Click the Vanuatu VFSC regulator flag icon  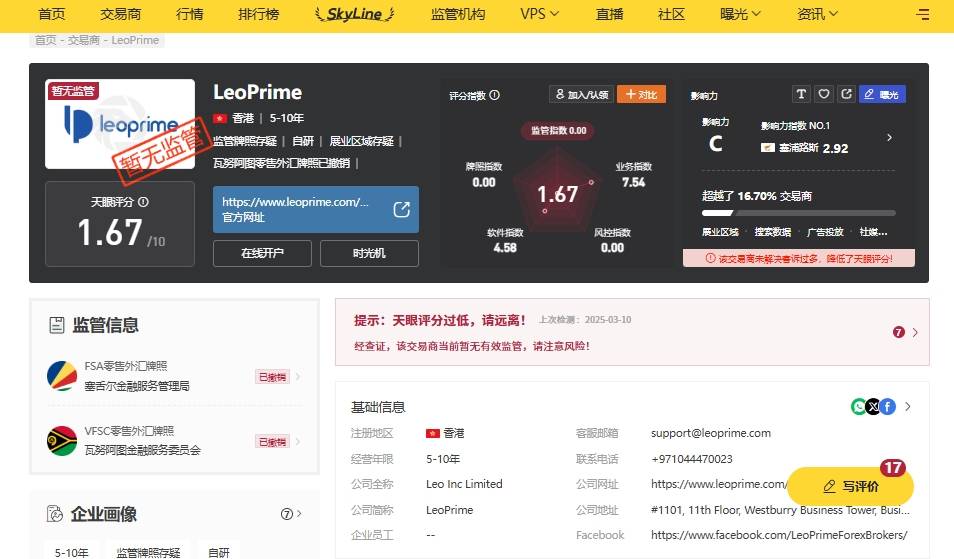[x=62, y=440]
